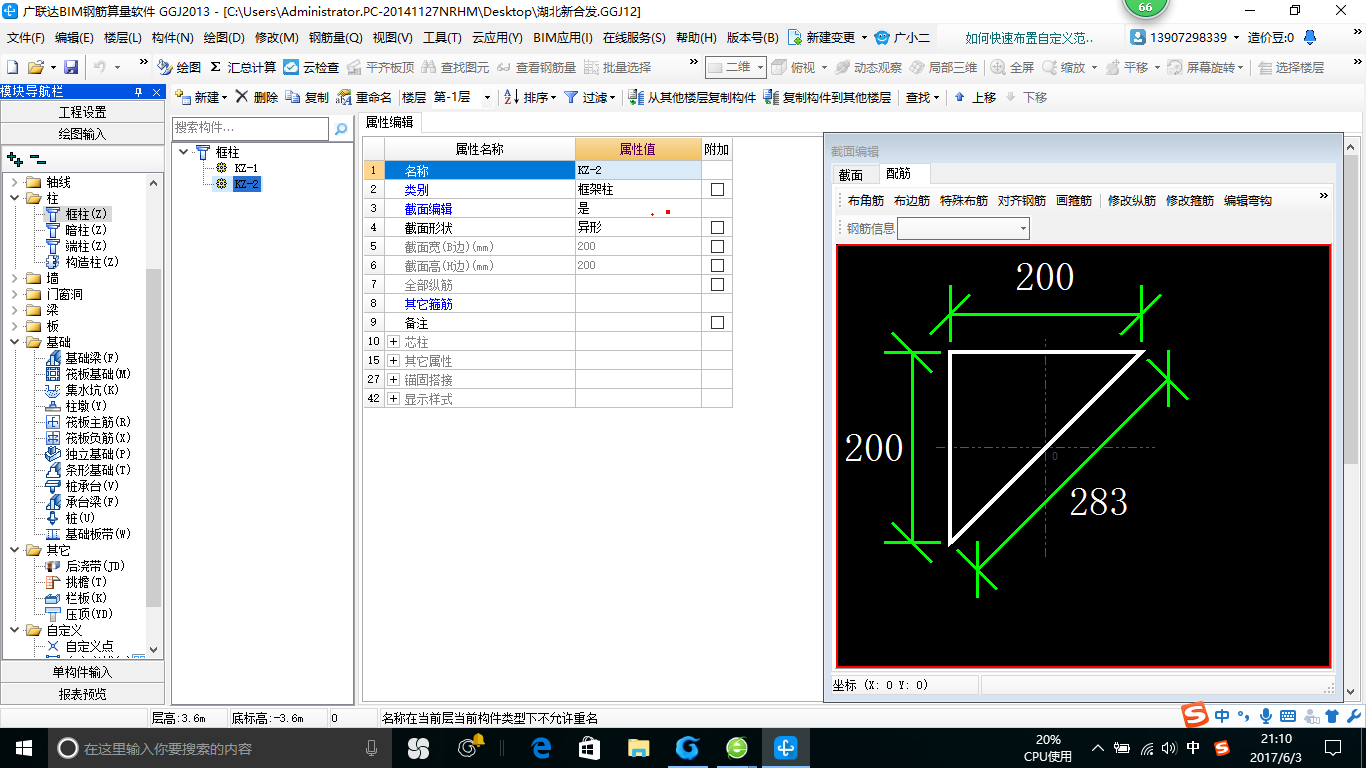Expand 芯柱 property group
This screenshot has height=768, width=1366.
pyautogui.click(x=393, y=342)
